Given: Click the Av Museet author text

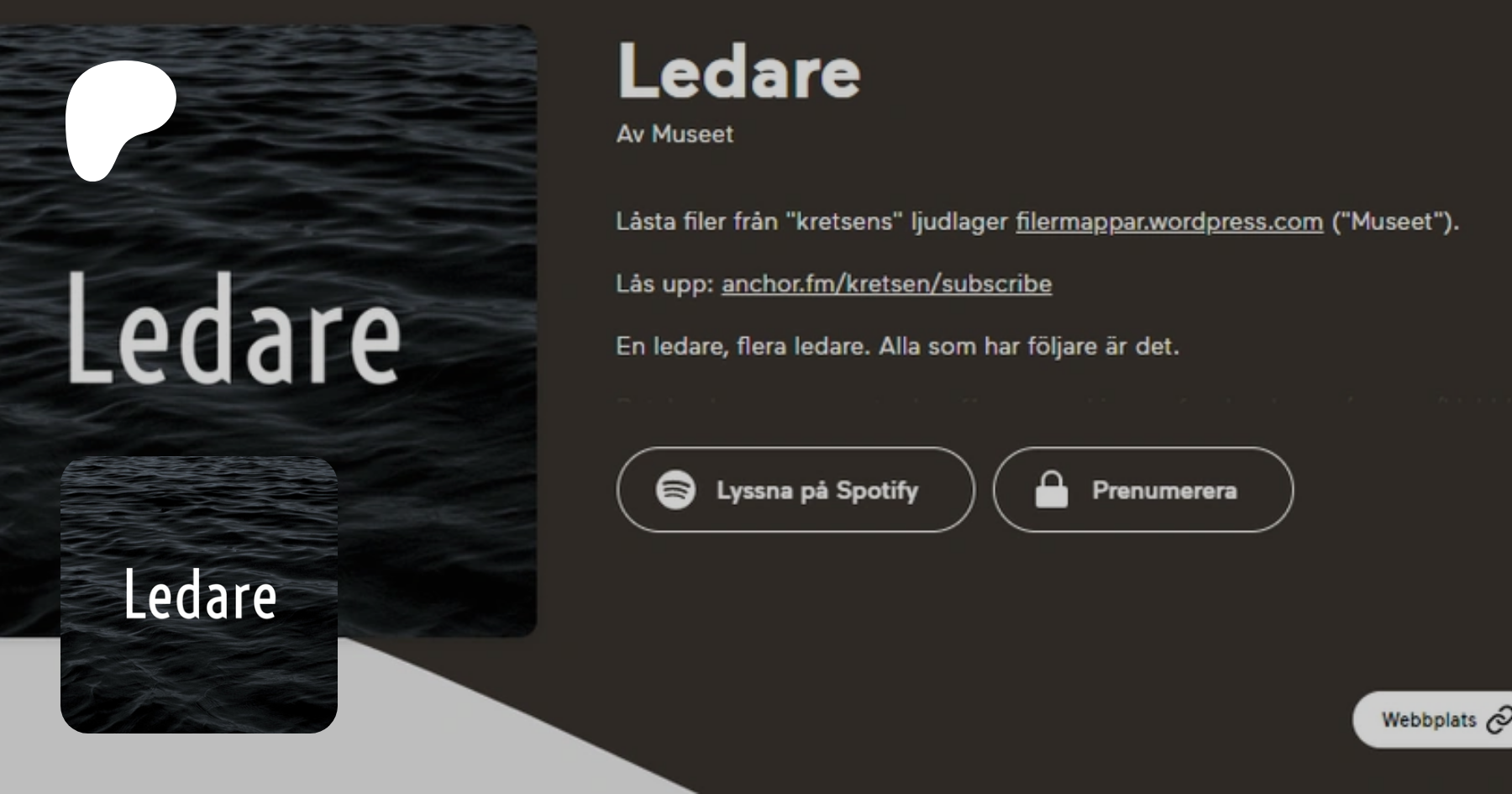Looking at the screenshot, I should click(675, 134).
